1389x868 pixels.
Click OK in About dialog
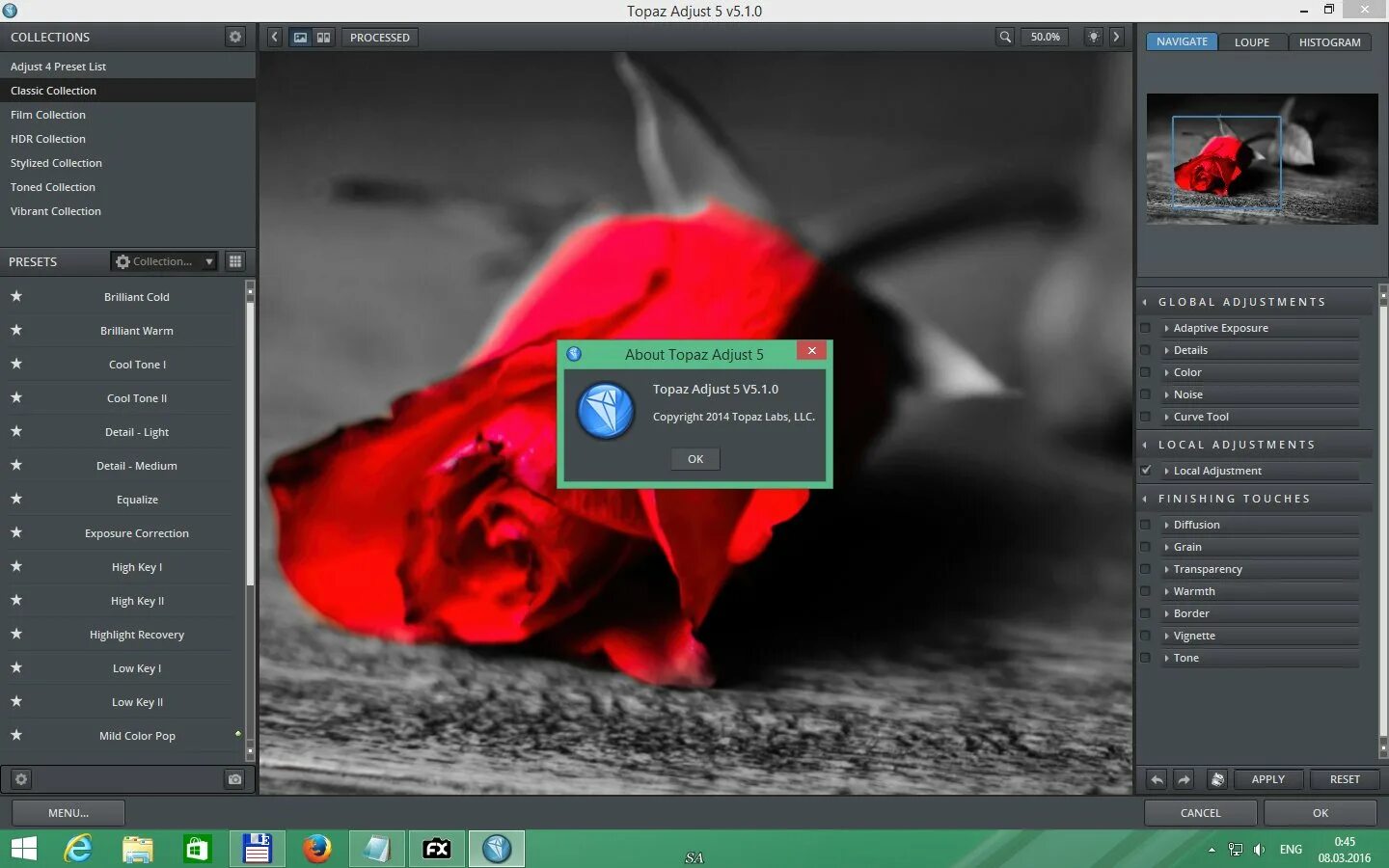[695, 459]
